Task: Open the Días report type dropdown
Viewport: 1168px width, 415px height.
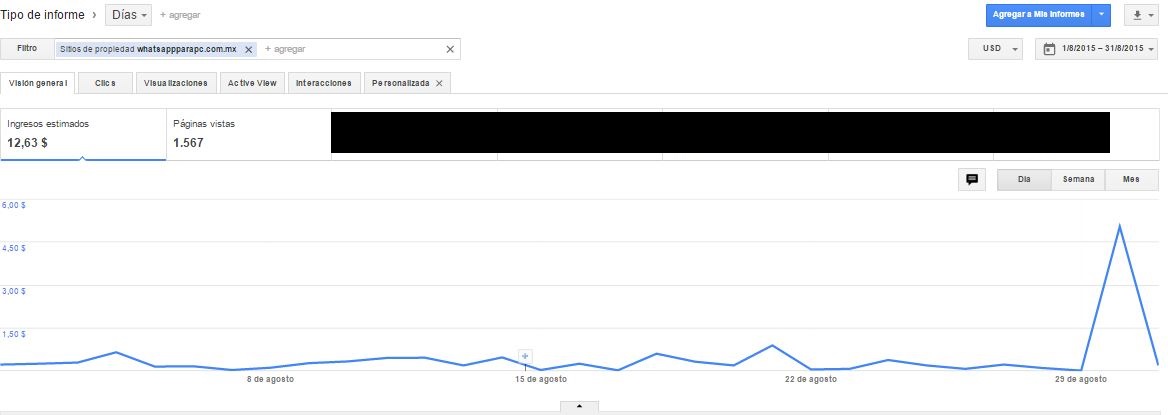Action: 129,16
